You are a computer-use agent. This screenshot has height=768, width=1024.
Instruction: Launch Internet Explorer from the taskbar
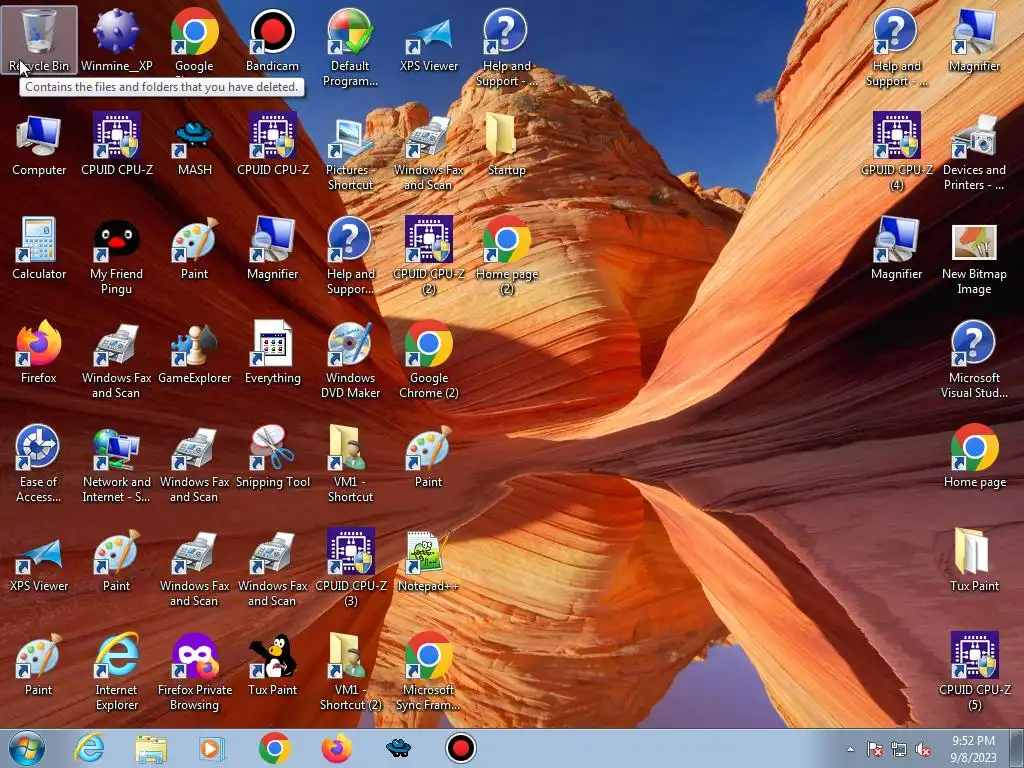89,748
